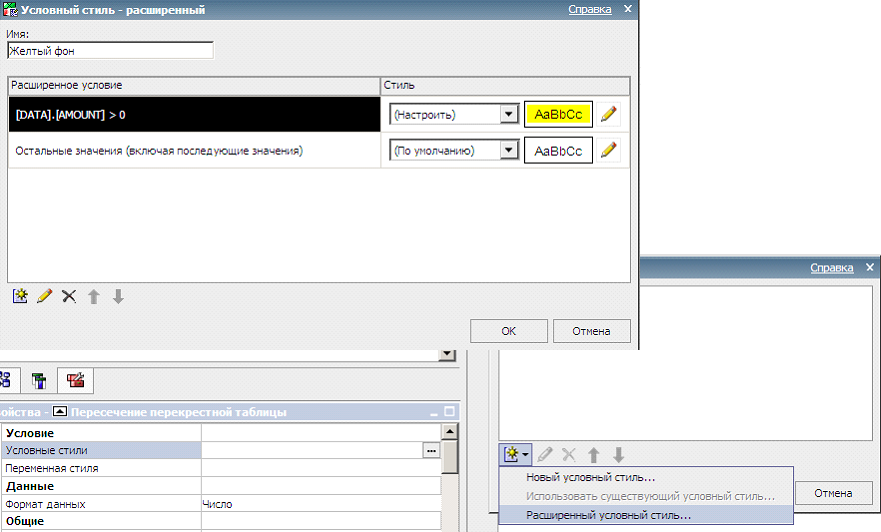Move the condition up using the up arrow beside the black X

click(94, 296)
